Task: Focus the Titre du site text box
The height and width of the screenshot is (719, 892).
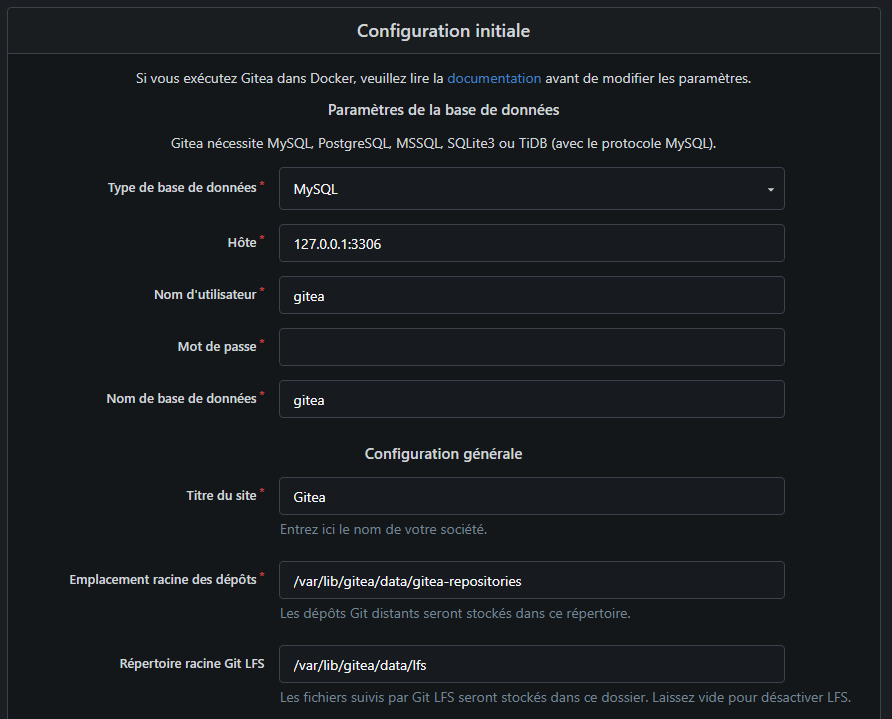Action: pyautogui.click(x=530, y=496)
